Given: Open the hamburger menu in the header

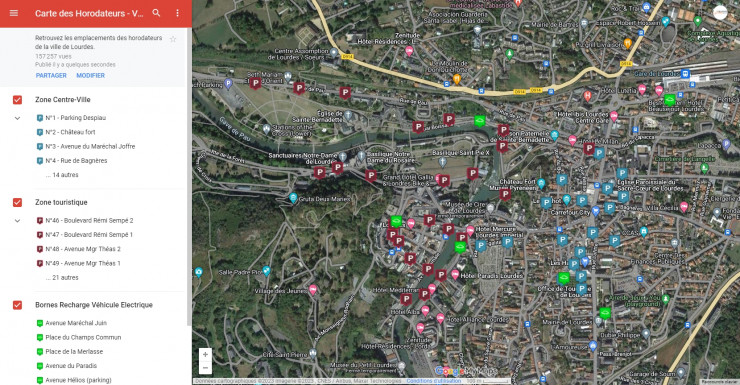Looking at the screenshot, I should 14,13.
